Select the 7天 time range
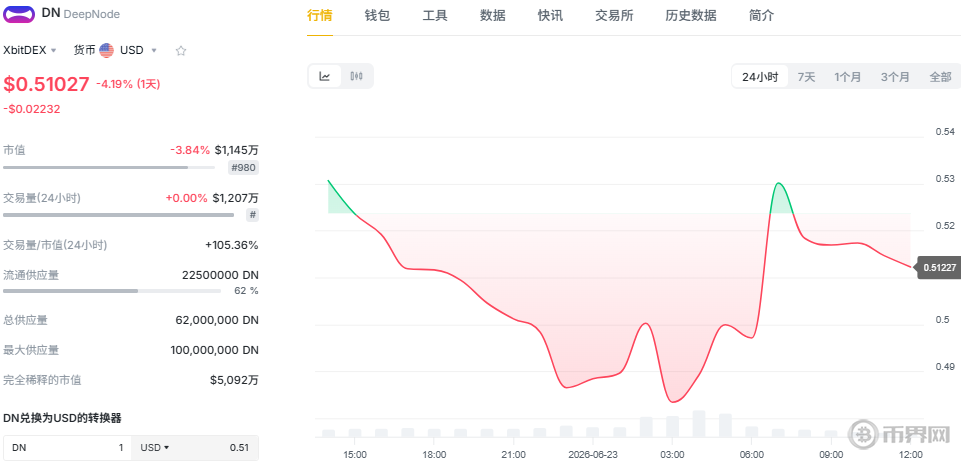Image resolution: width=961 pixels, height=462 pixels. (x=806, y=77)
